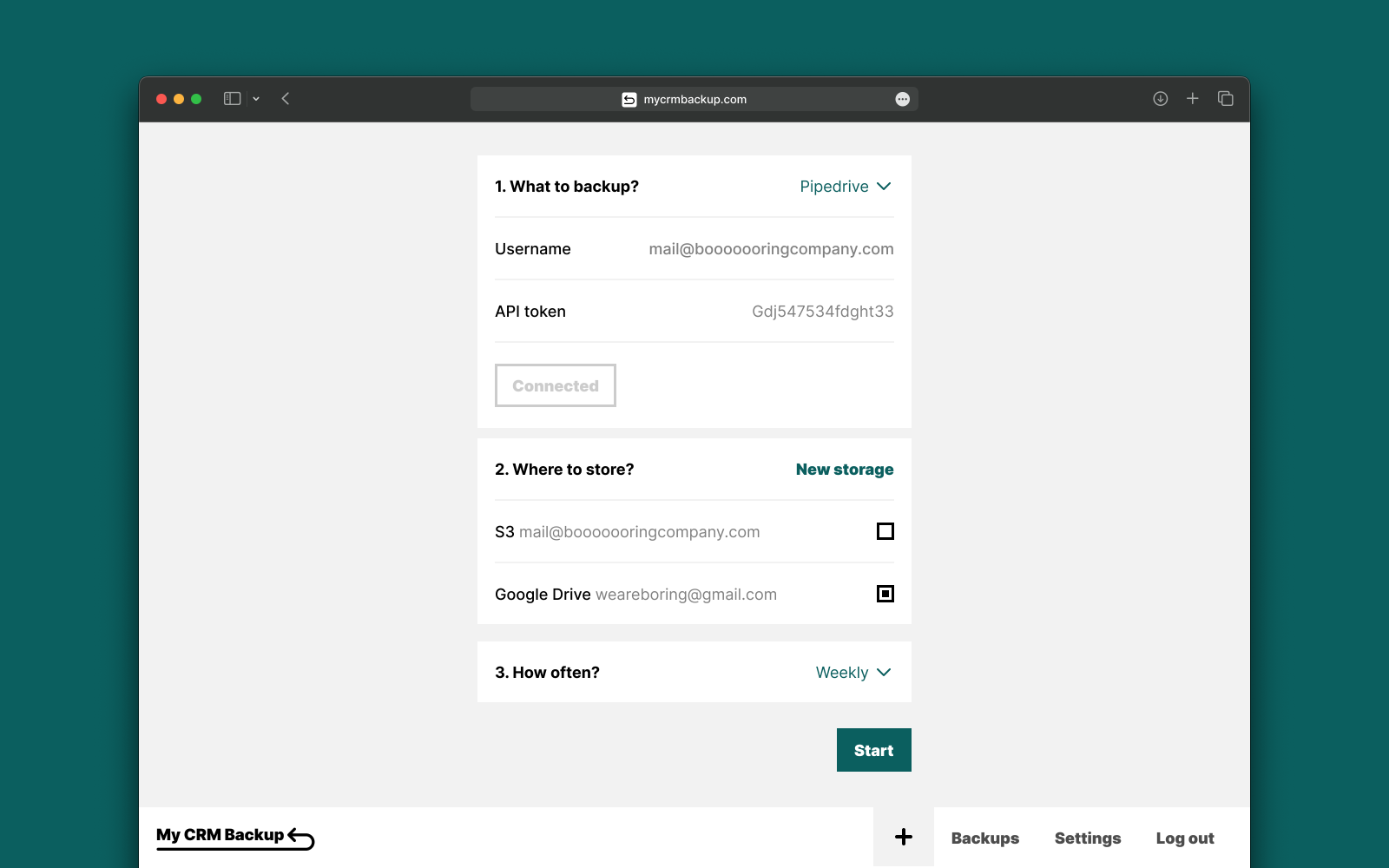Show the tab overview icon
Viewport: 1389px width, 868px height.
[x=1226, y=99]
